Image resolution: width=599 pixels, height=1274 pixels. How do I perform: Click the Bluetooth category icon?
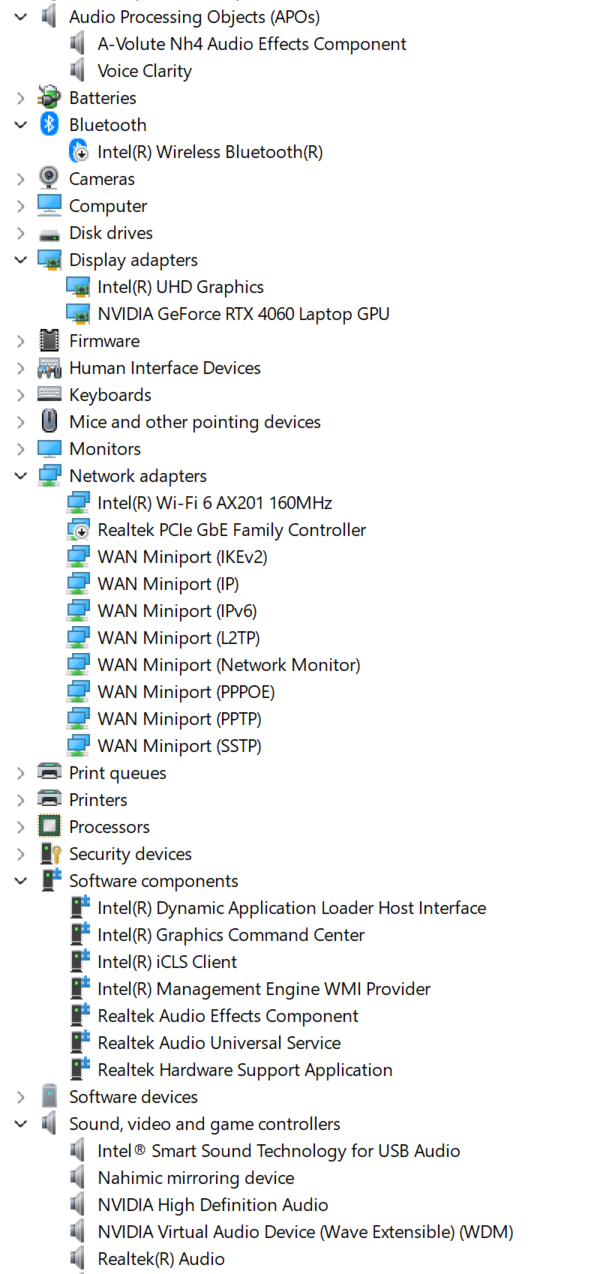click(x=49, y=125)
